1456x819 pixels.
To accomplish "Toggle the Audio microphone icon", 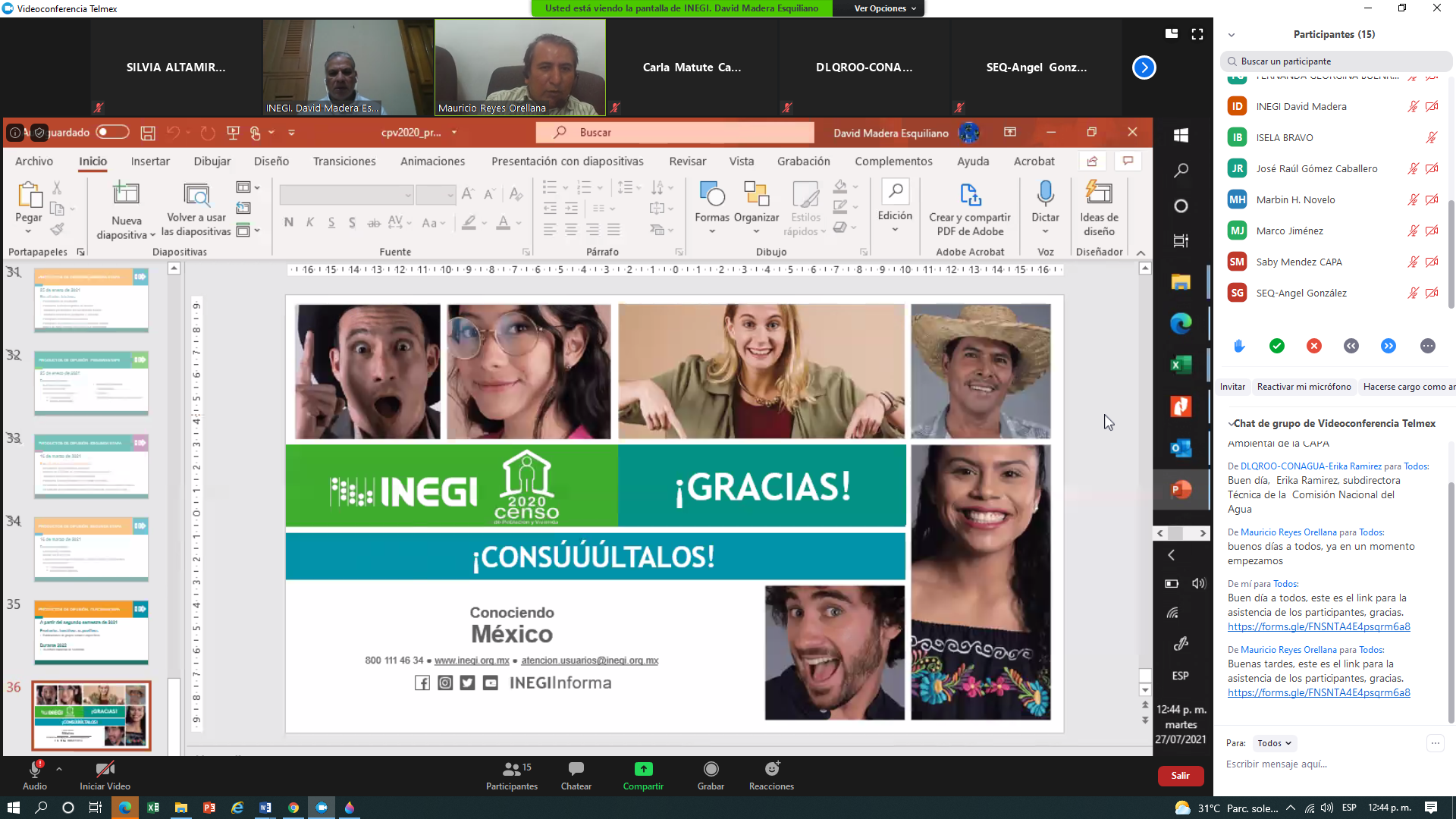I will [x=35, y=769].
